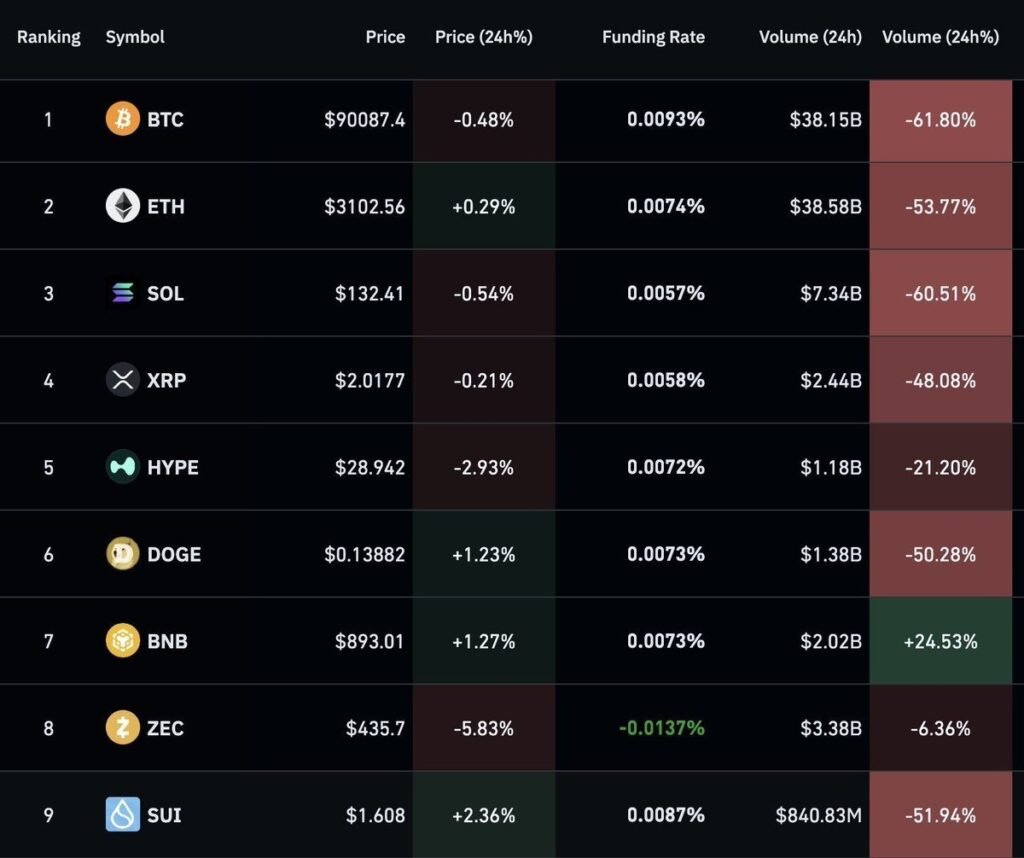Sort by Volume (24h) column header
This screenshot has height=858, width=1024.
point(810,37)
